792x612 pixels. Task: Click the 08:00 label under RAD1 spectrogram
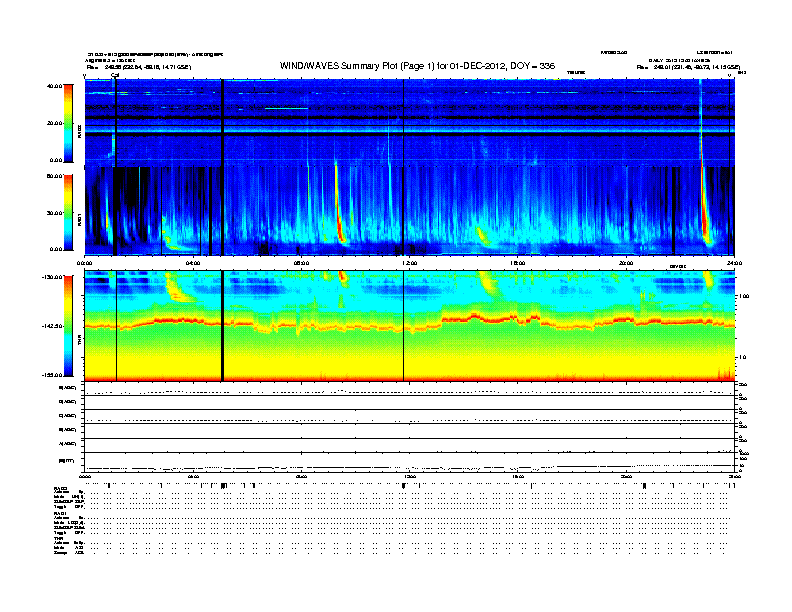click(301, 263)
